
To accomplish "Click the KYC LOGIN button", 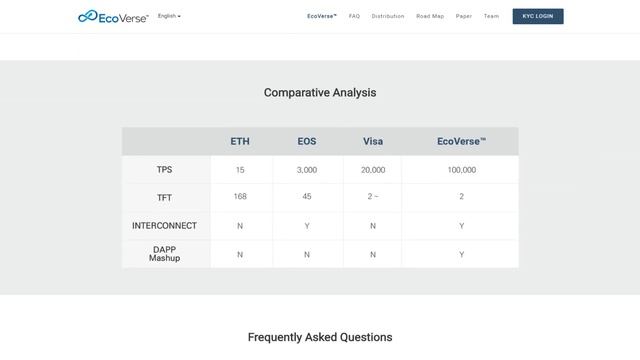I will [538, 16].
